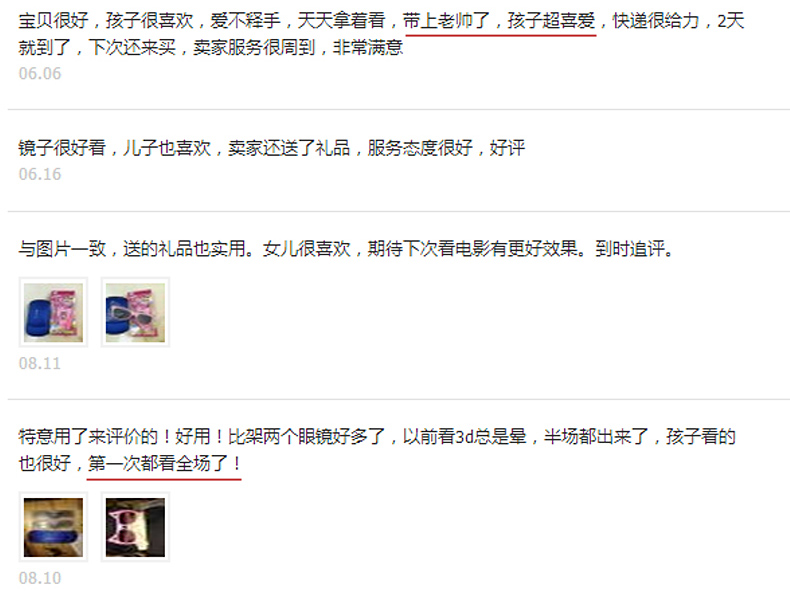Screen dimensions: 790x600
Task: Click underlined phrase 第一次都看全场了！
Action: (x=165, y=463)
